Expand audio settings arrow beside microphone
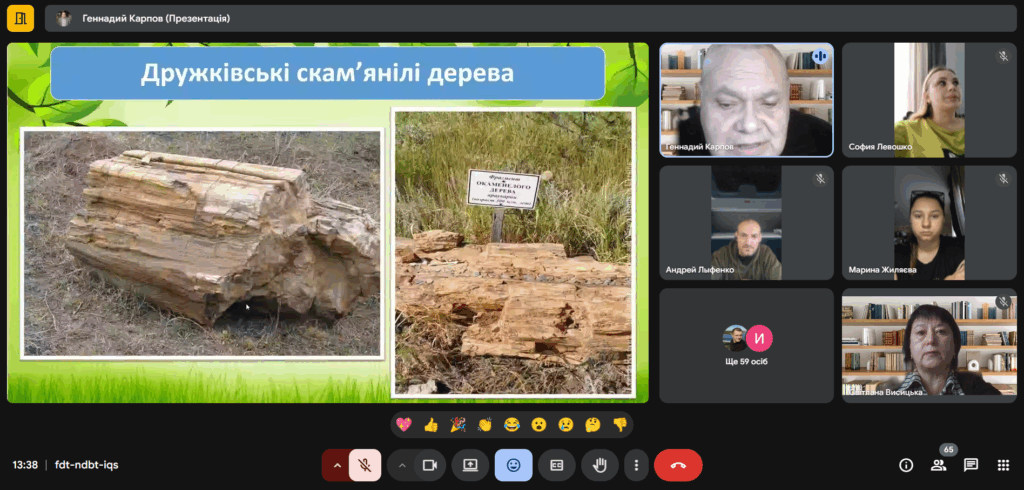The image size is (1024, 490). (x=336, y=465)
